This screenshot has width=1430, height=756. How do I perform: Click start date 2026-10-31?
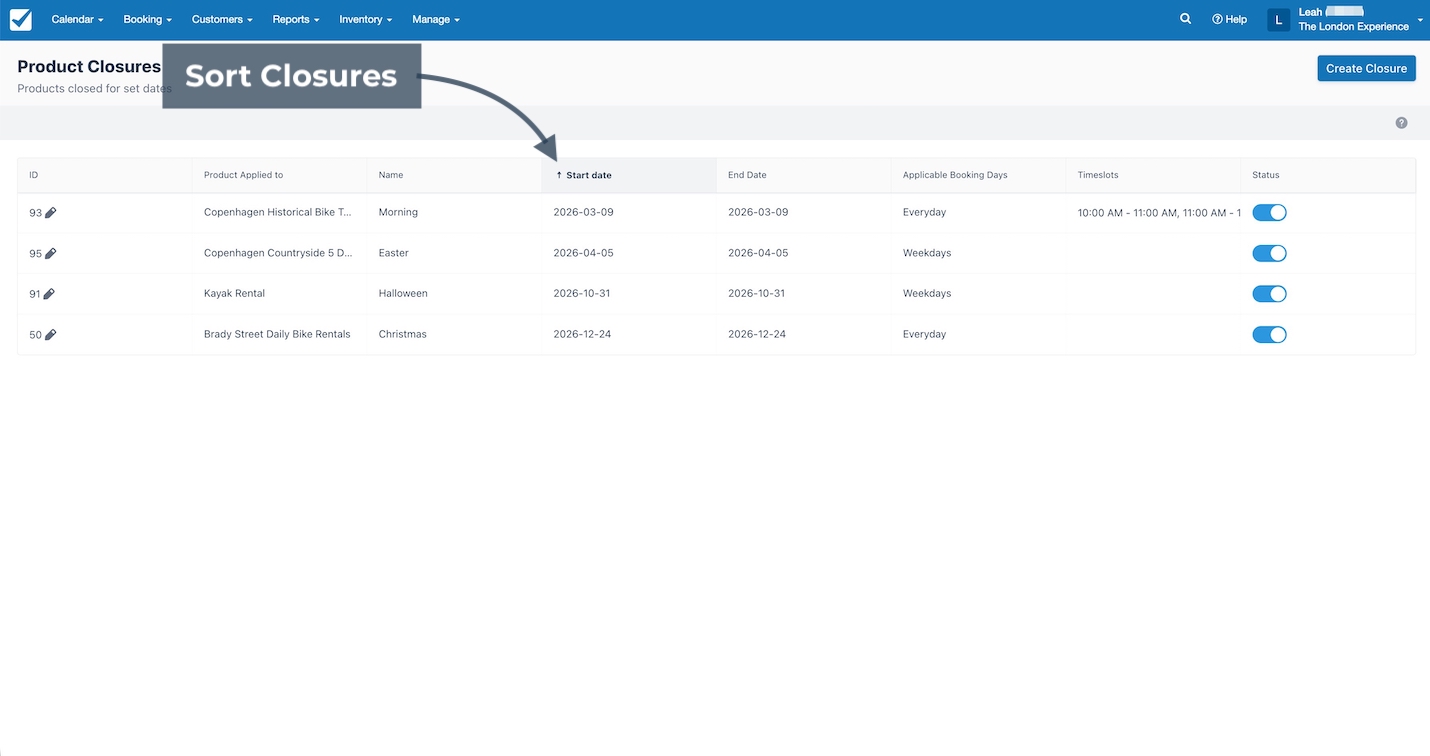click(x=582, y=293)
